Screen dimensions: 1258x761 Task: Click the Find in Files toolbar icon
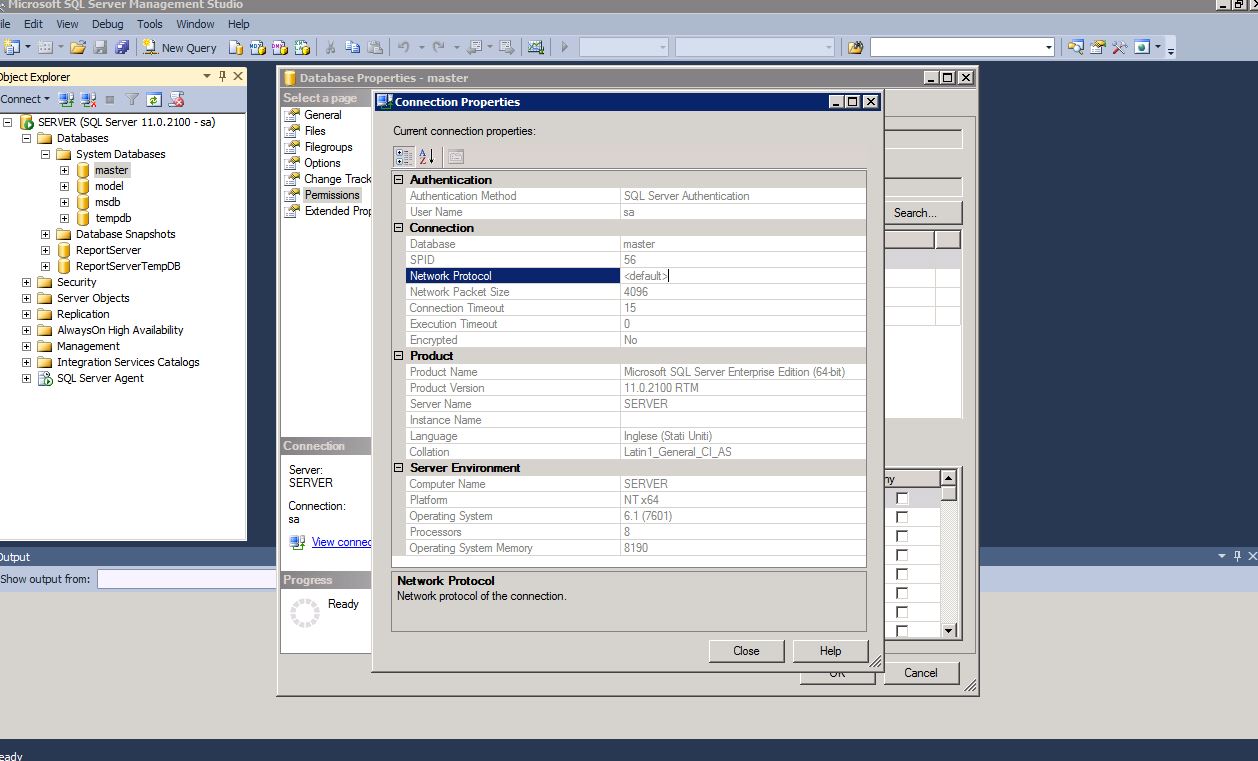pyautogui.click(x=855, y=47)
